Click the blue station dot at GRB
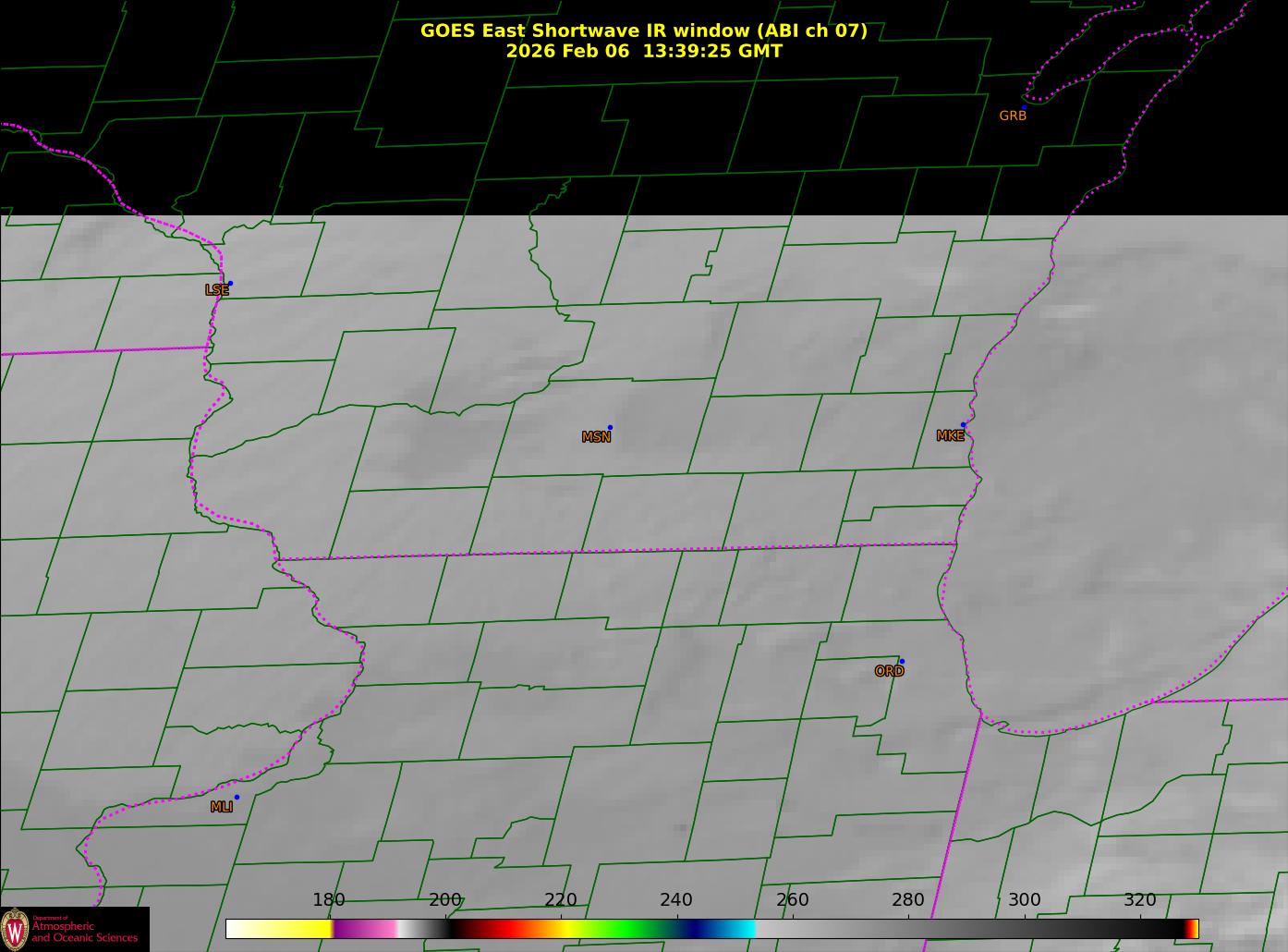This screenshot has width=1288, height=952. (x=1024, y=107)
